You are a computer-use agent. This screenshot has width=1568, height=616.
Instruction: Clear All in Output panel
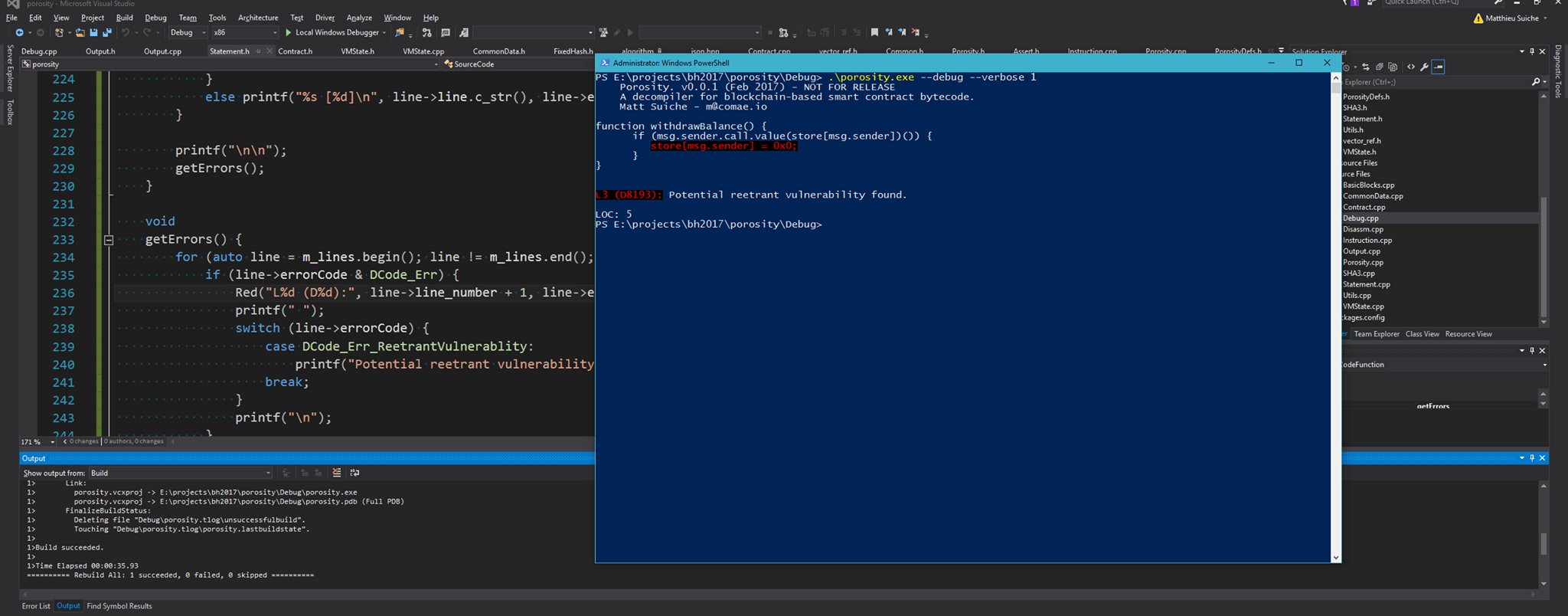click(337, 473)
